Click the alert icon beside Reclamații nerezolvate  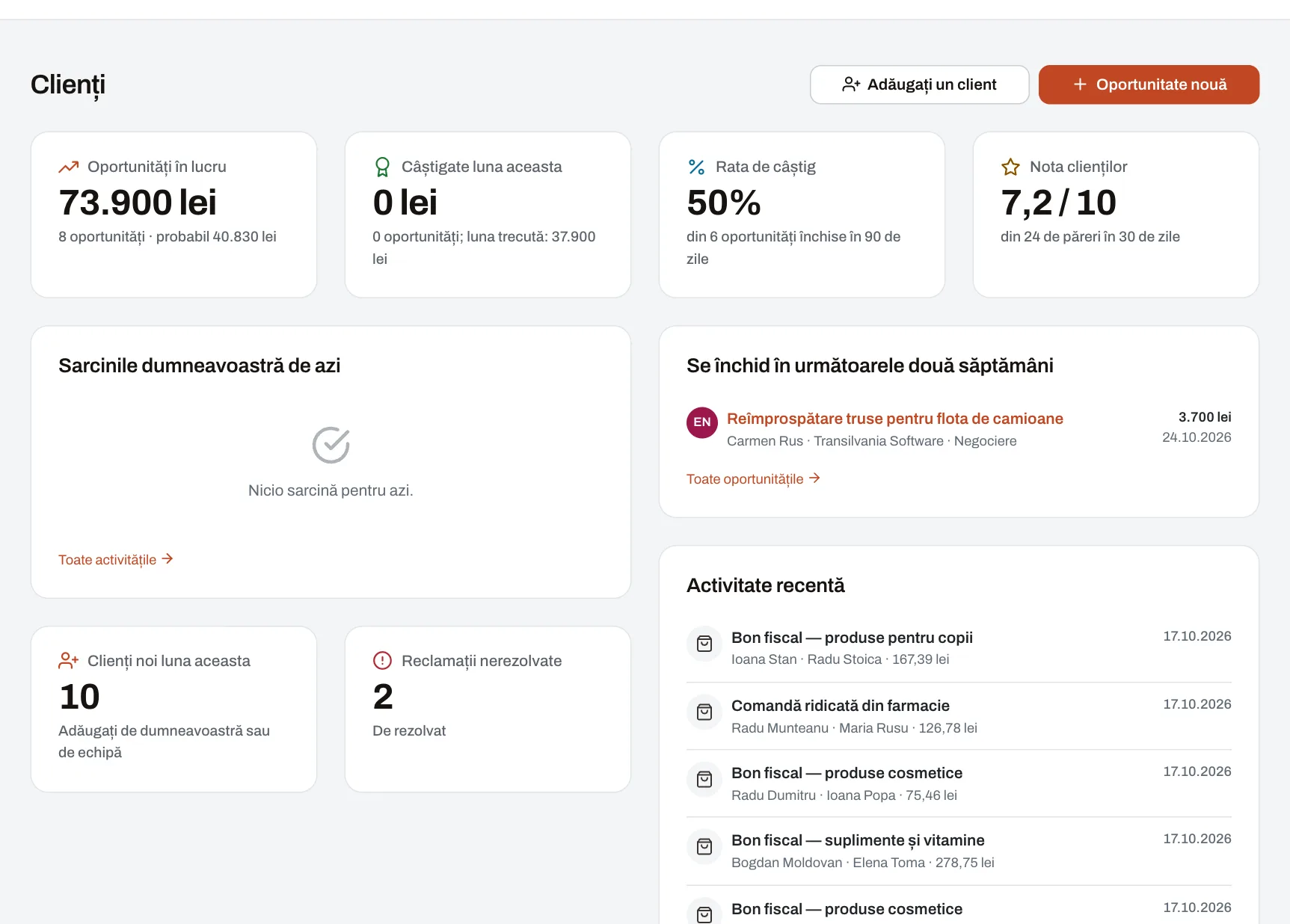tap(382, 661)
